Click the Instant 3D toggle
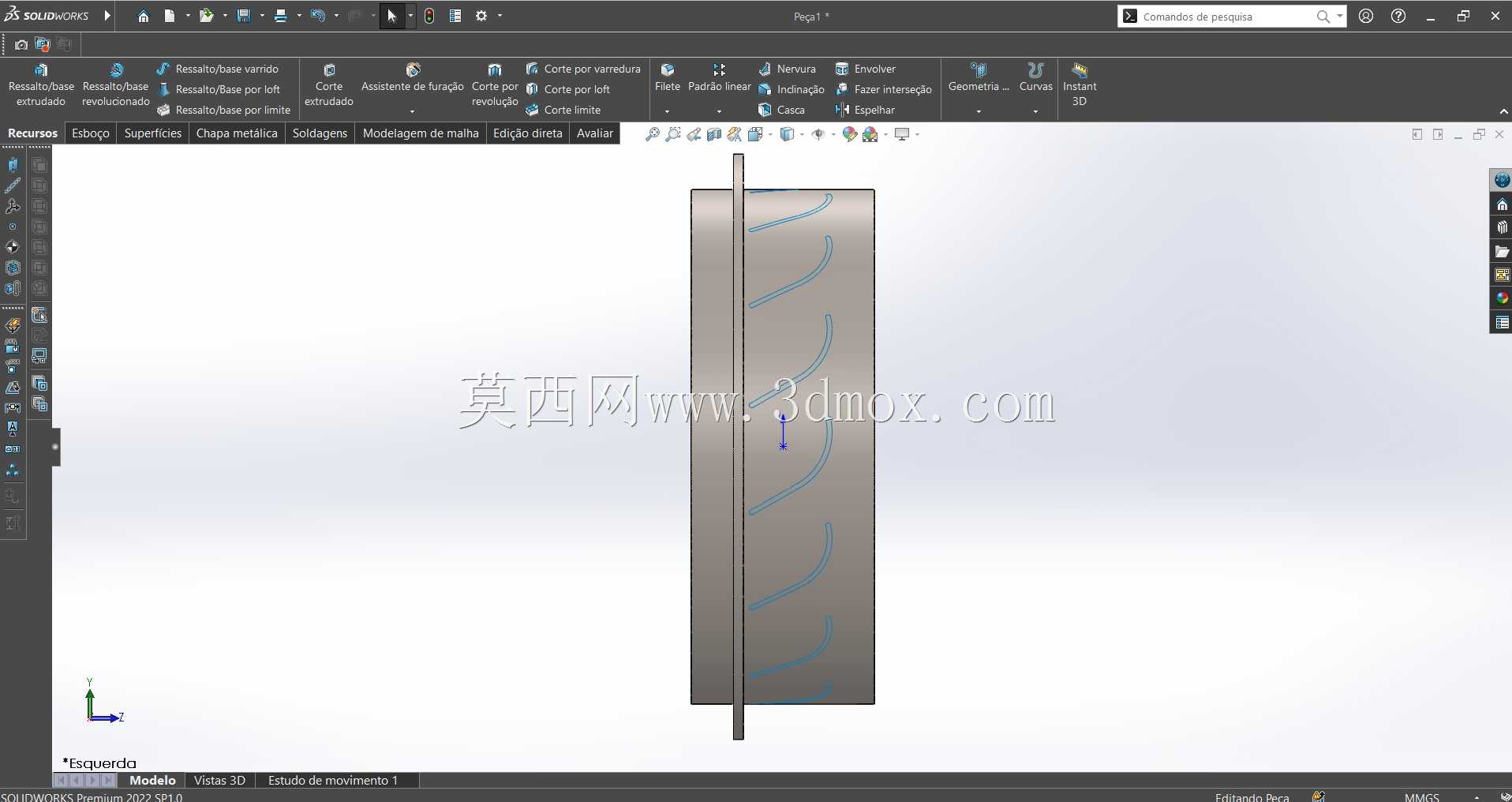The image size is (1512, 802). click(x=1080, y=84)
